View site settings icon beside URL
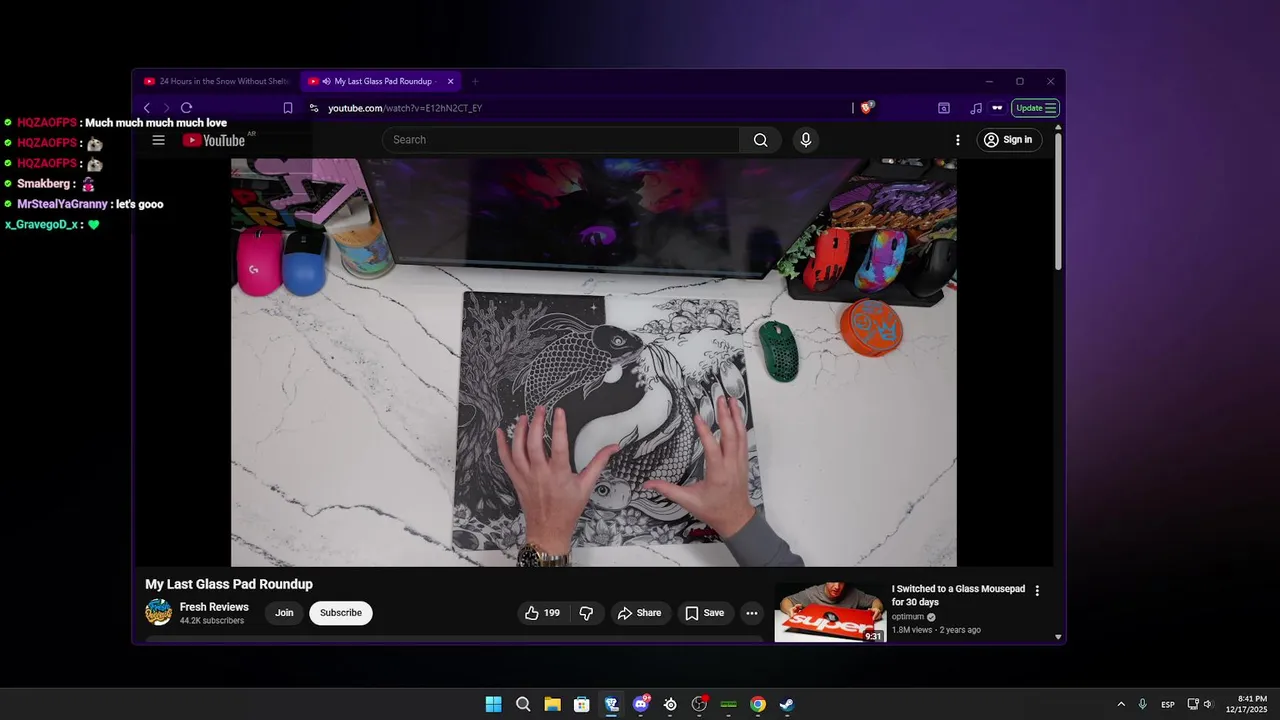Screen dimensions: 1280x720 [314, 108]
